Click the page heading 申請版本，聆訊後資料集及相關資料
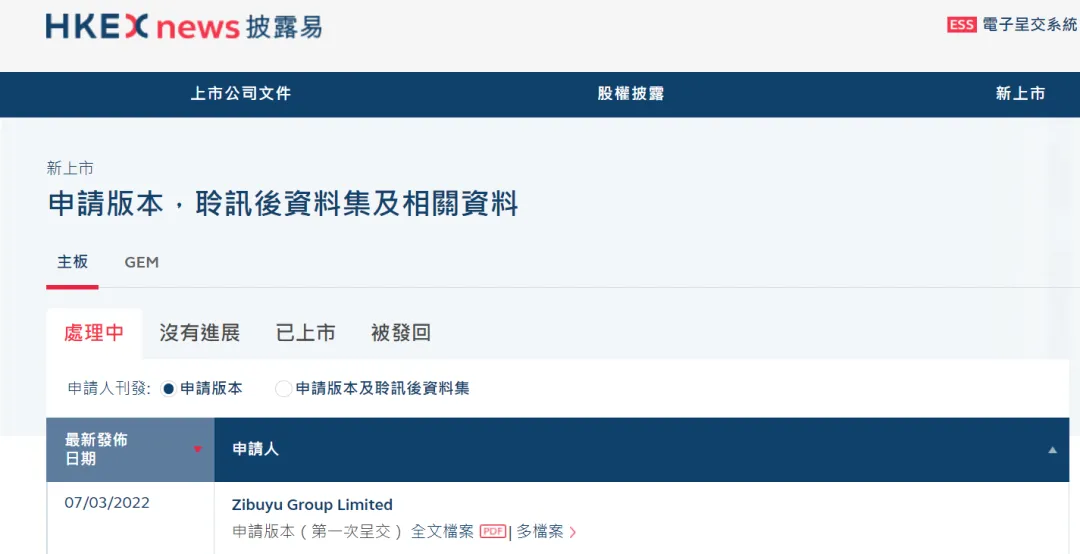The width and height of the screenshot is (1080, 554). 282,205
